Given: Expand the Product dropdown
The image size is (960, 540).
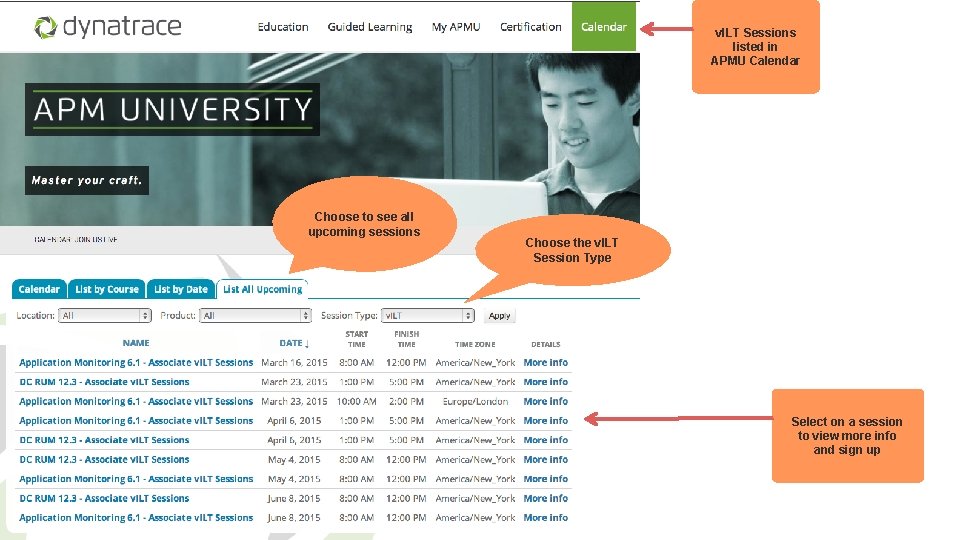Looking at the screenshot, I should pos(255,315).
